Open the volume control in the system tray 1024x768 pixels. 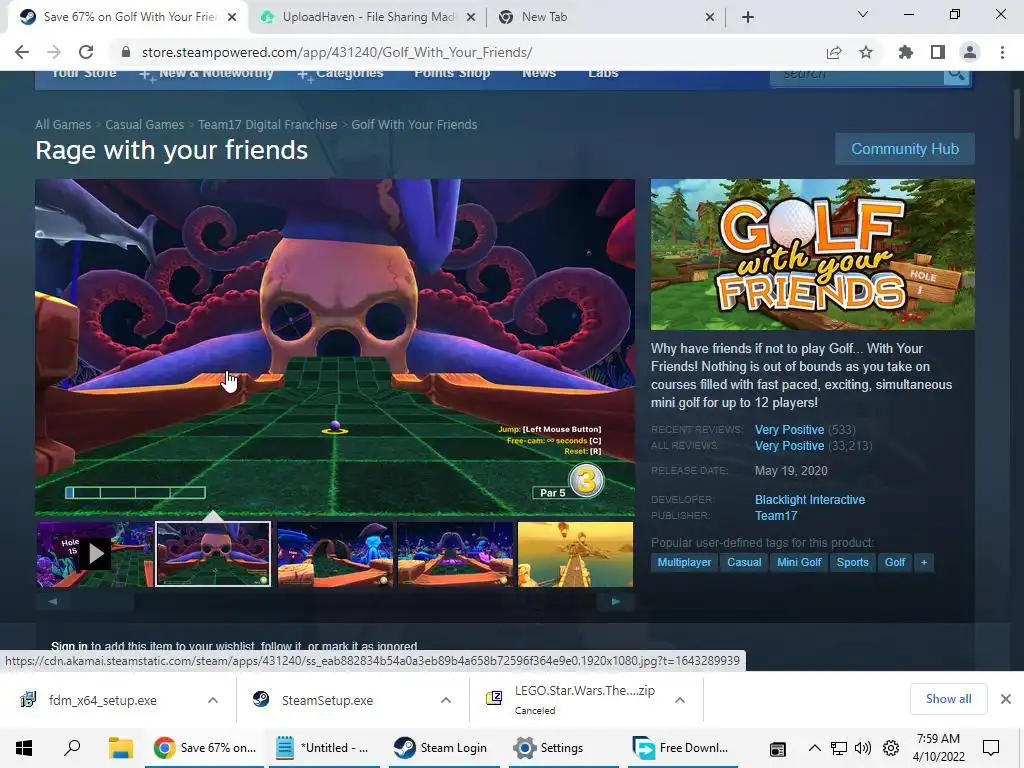click(863, 748)
